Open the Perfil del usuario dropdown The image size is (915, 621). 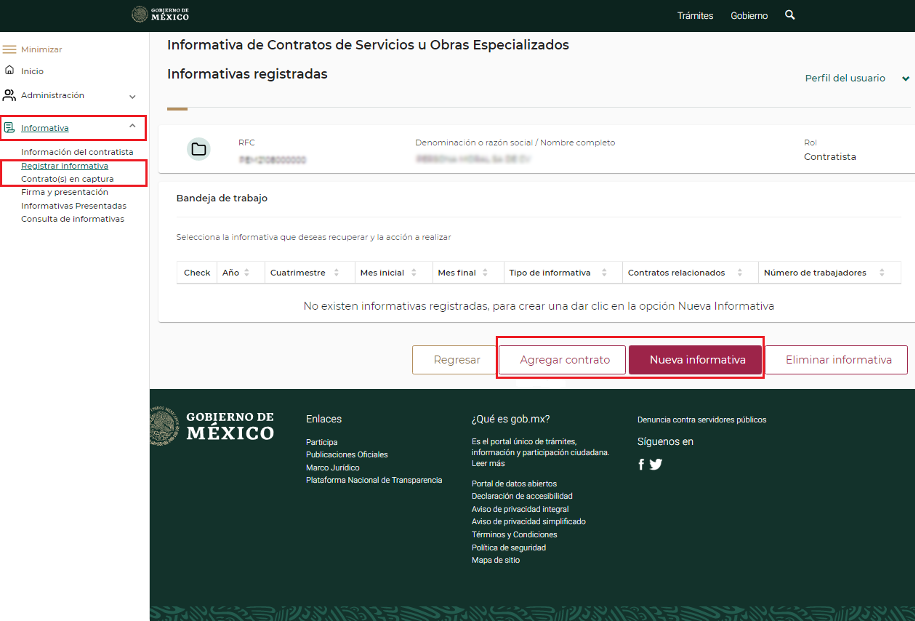[x=856, y=78]
